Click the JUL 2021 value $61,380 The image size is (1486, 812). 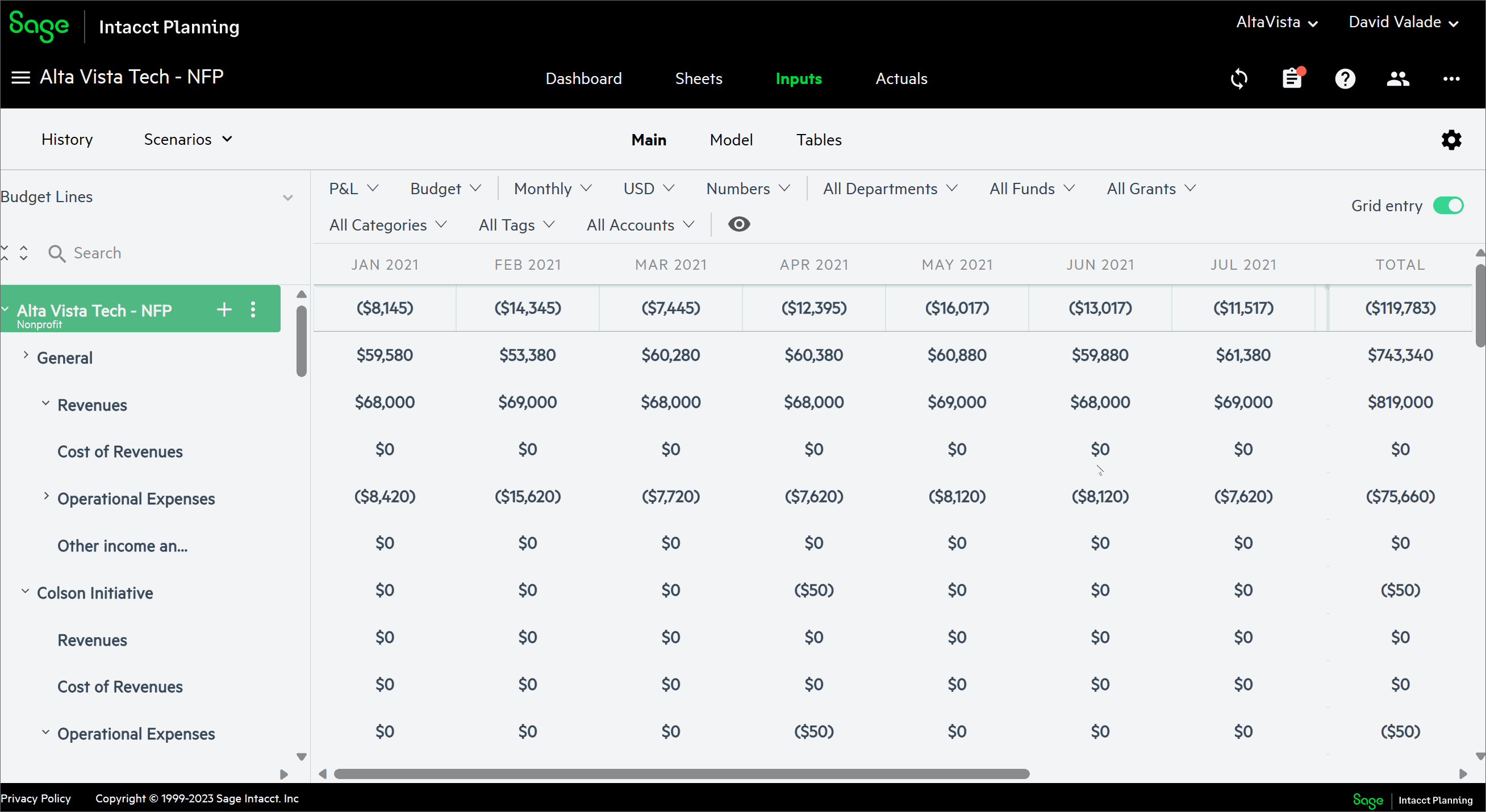(x=1243, y=355)
